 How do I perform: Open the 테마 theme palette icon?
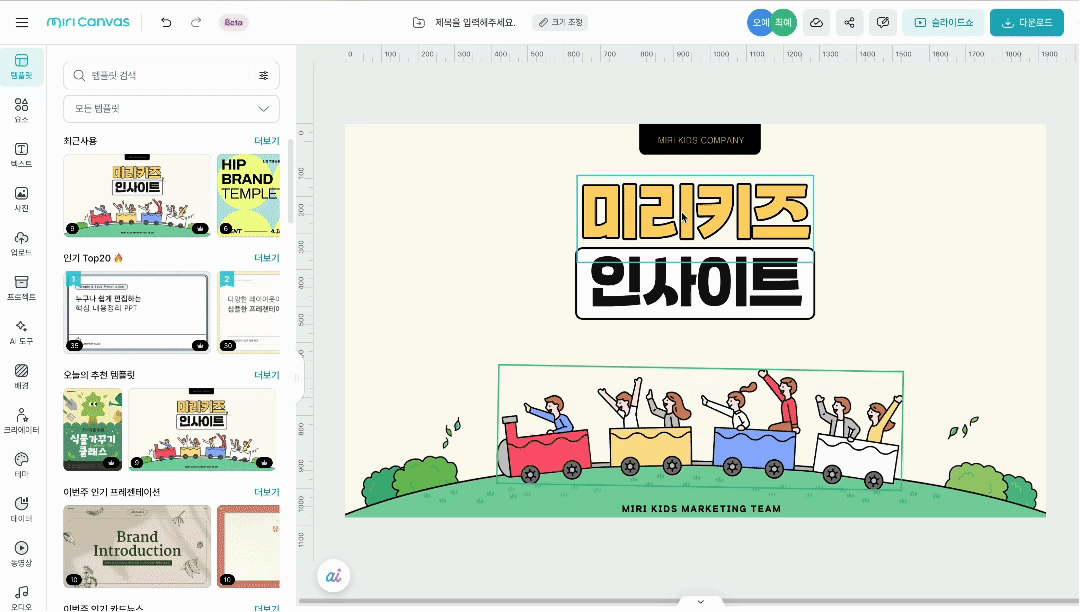(x=22, y=465)
